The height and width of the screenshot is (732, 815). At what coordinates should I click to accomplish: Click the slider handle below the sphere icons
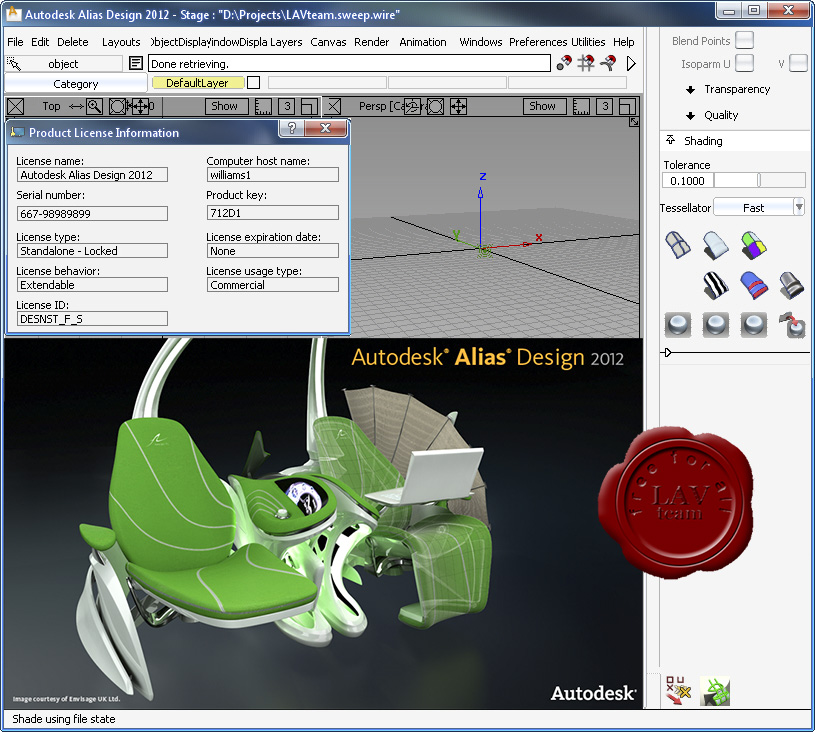point(668,352)
